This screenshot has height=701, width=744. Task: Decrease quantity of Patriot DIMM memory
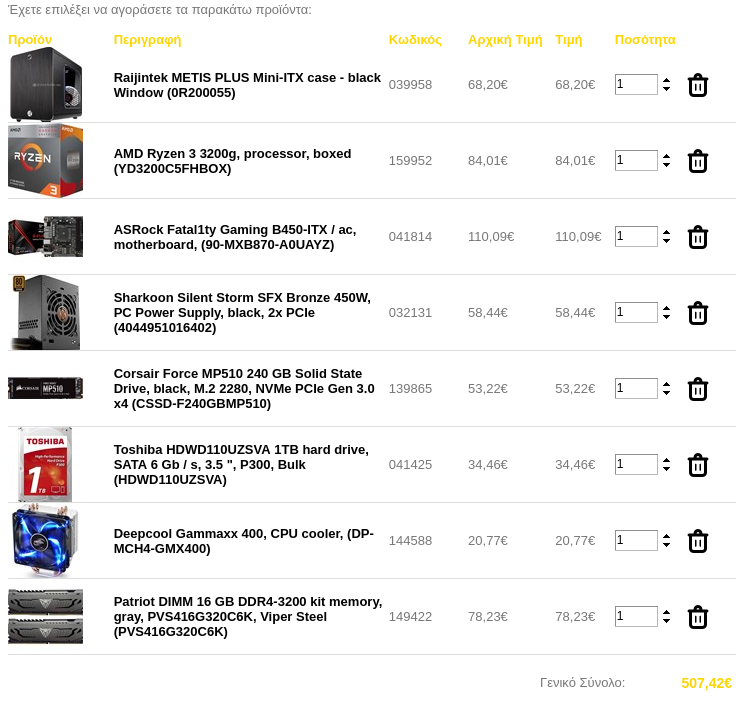click(666, 620)
